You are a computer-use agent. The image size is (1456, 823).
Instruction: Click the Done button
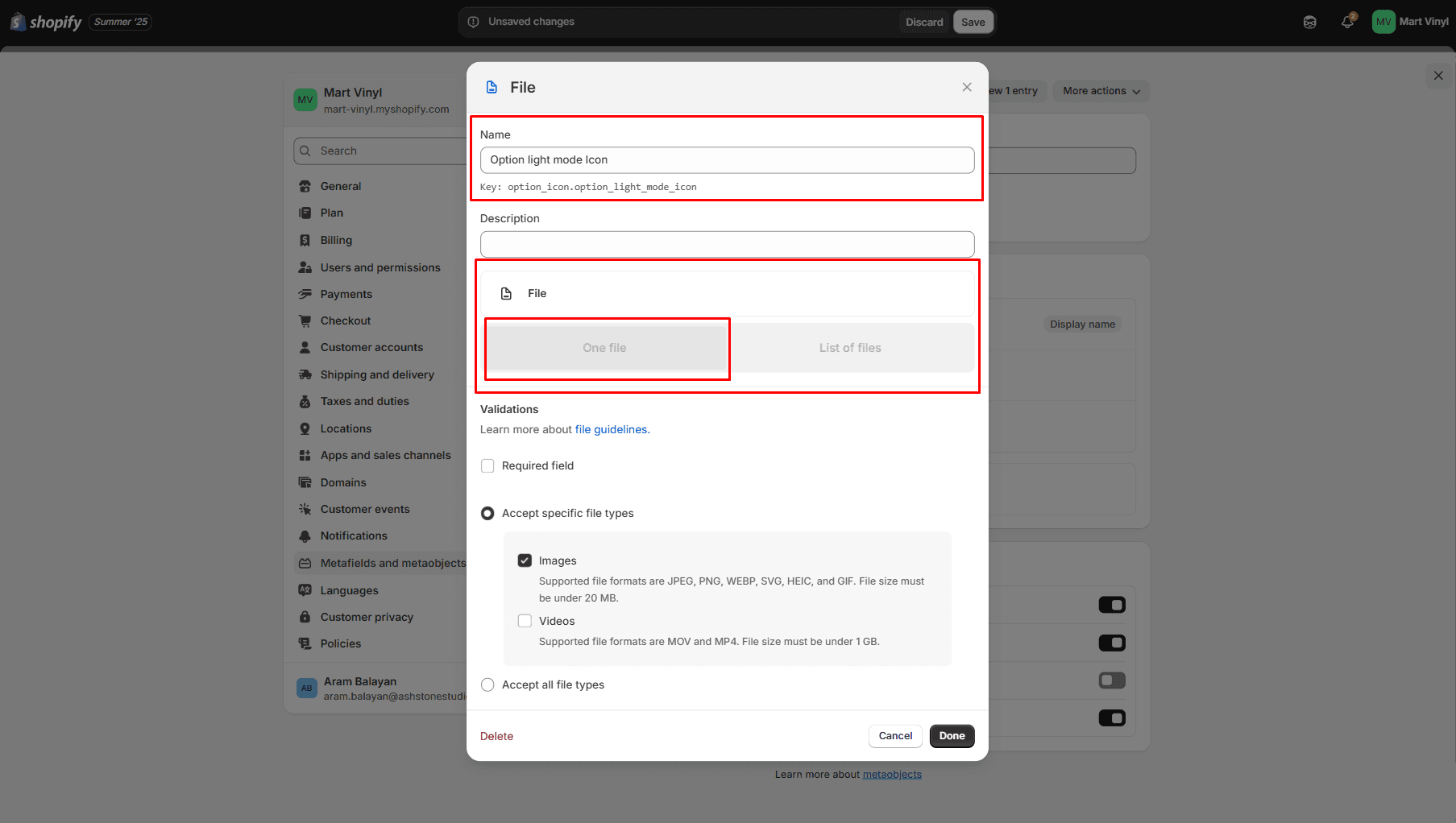coord(952,736)
